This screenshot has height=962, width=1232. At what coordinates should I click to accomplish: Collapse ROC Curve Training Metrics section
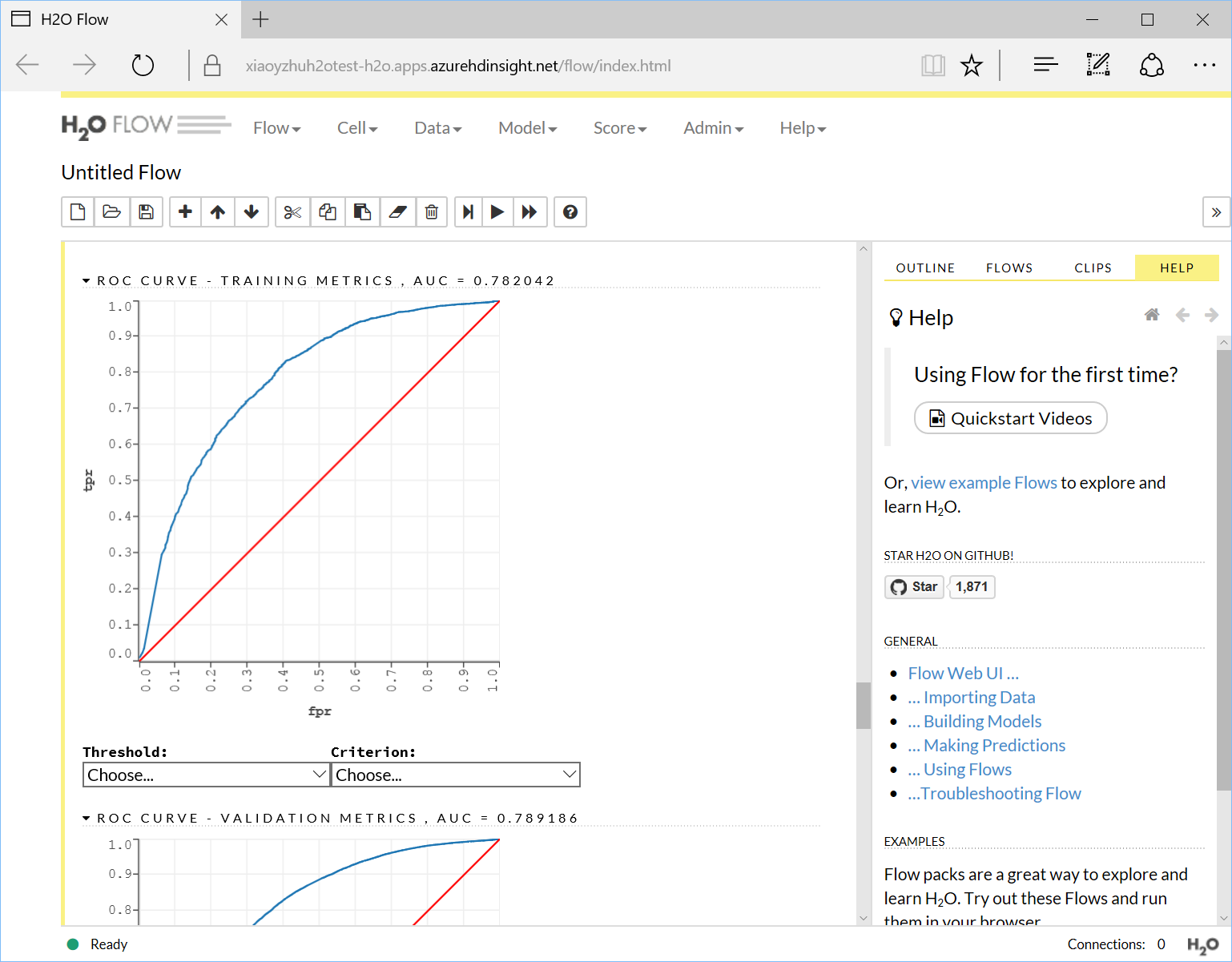tap(319, 280)
